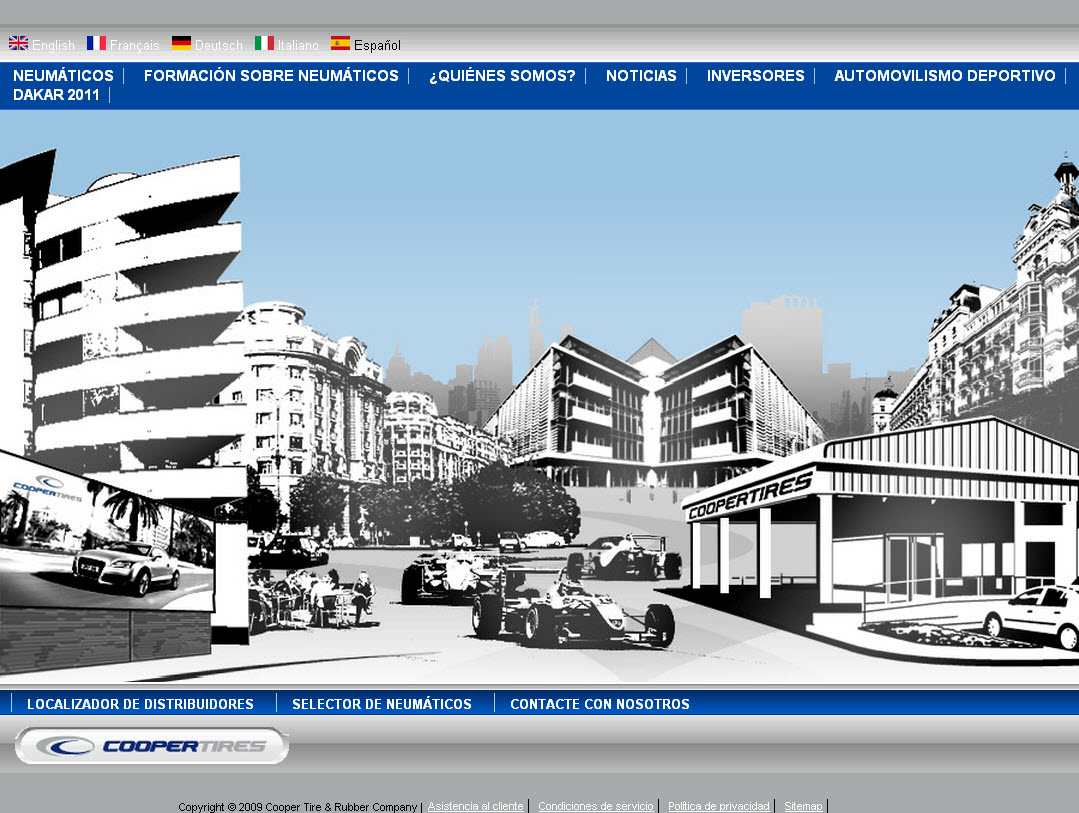The height and width of the screenshot is (813, 1079).
Task: Click Contacte con nosotros
Action: pos(600,704)
